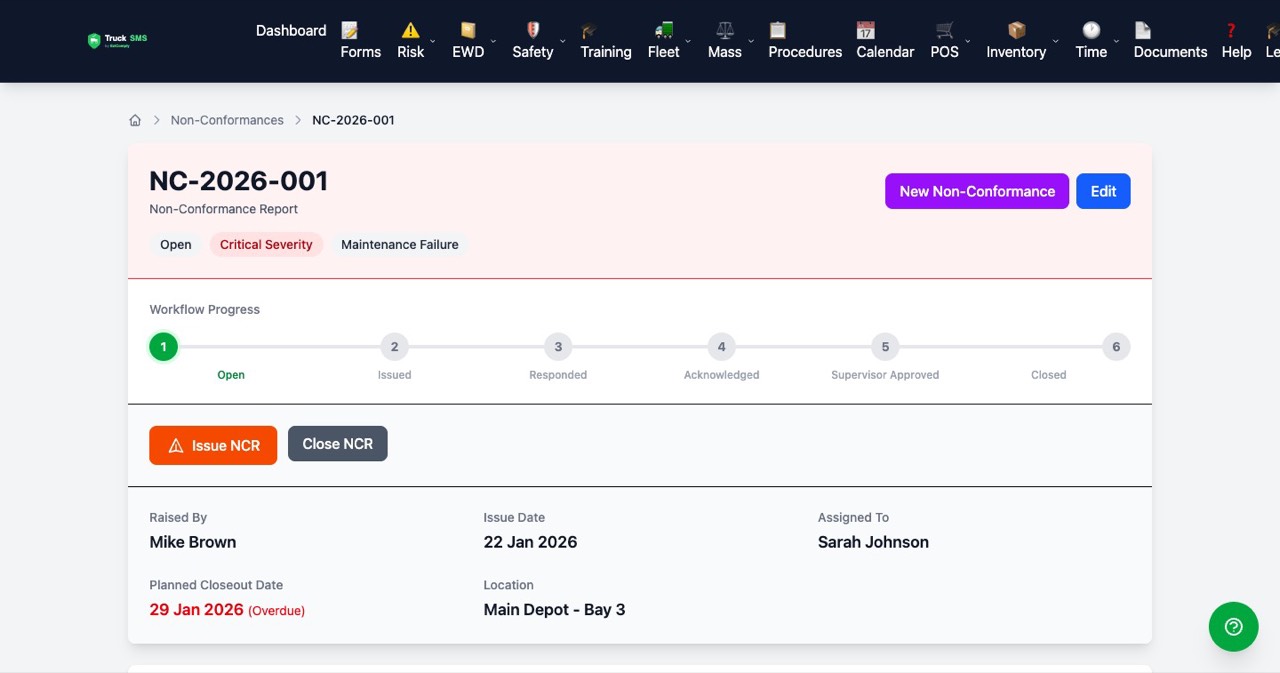Click the Close NCR button
The image size is (1280, 673).
338,444
